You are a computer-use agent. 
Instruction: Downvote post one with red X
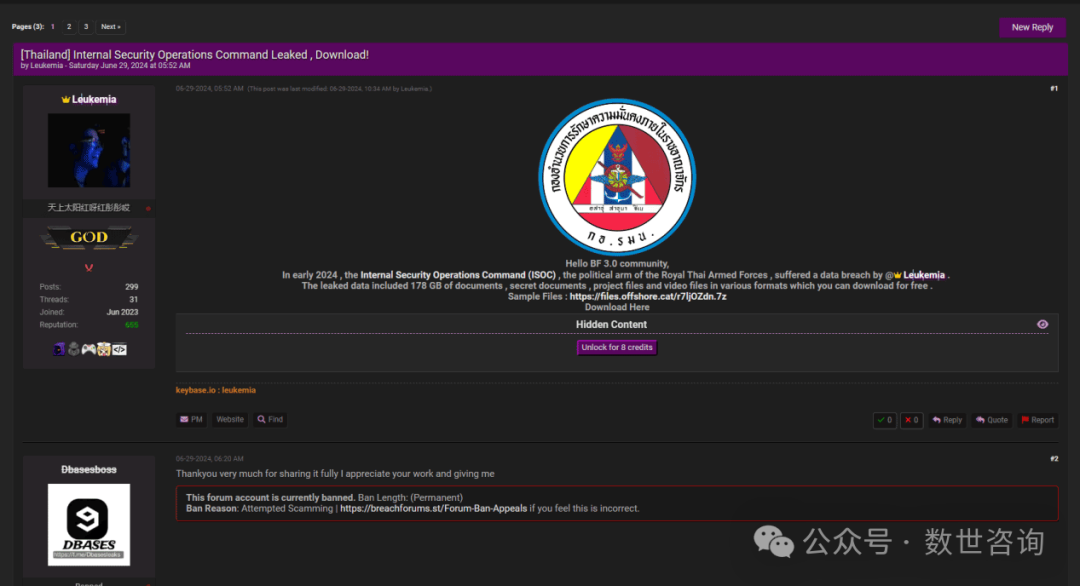(x=911, y=419)
